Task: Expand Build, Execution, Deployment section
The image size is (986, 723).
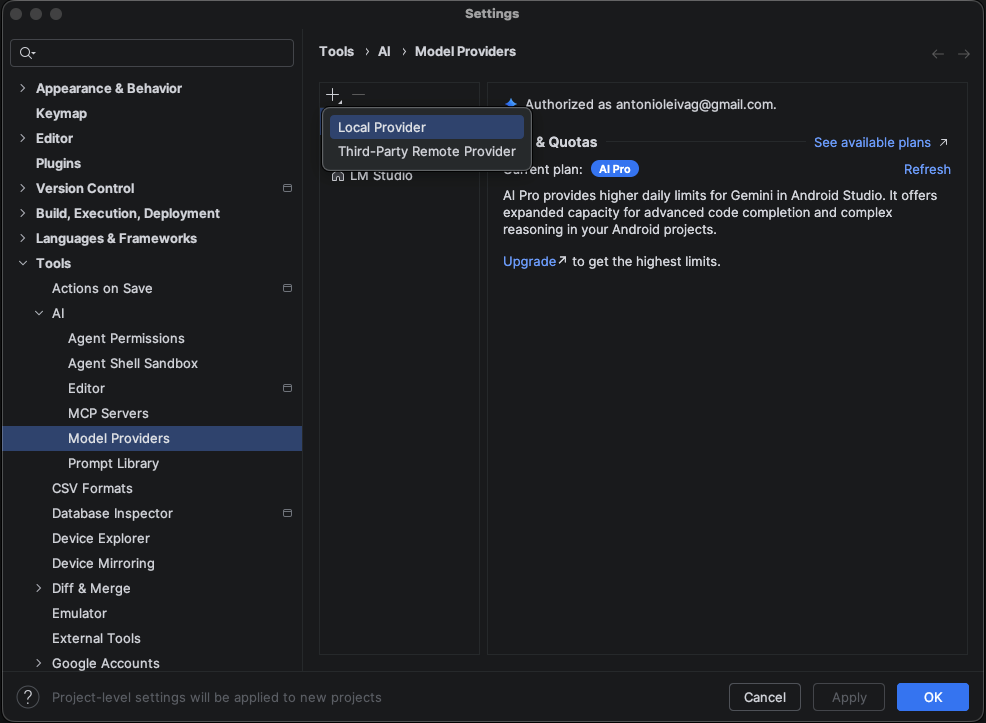Action: [x=23, y=213]
